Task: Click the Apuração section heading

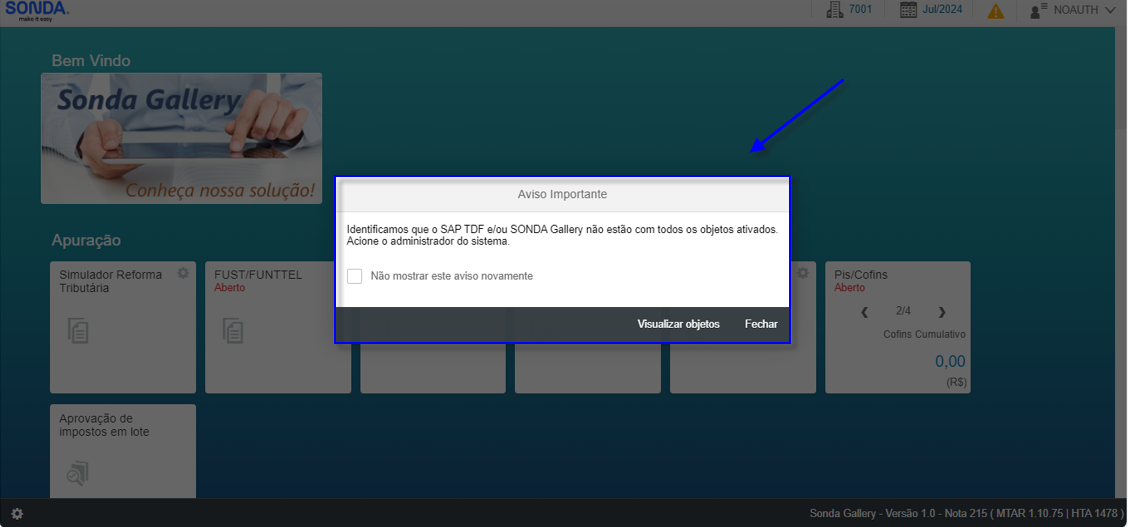Action: (x=86, y=240)
